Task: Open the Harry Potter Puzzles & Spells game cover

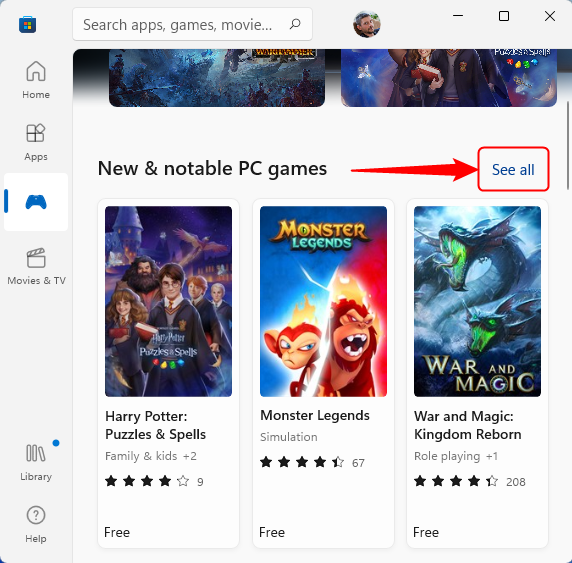Action: (x=168, y=301)
